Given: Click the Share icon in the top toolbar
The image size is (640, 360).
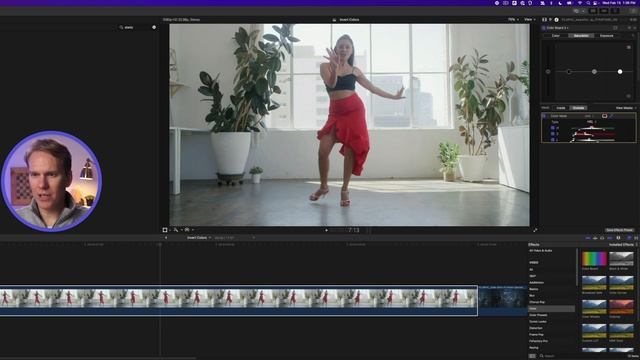Looking at the screenshot, I should (x=633, y=11).
